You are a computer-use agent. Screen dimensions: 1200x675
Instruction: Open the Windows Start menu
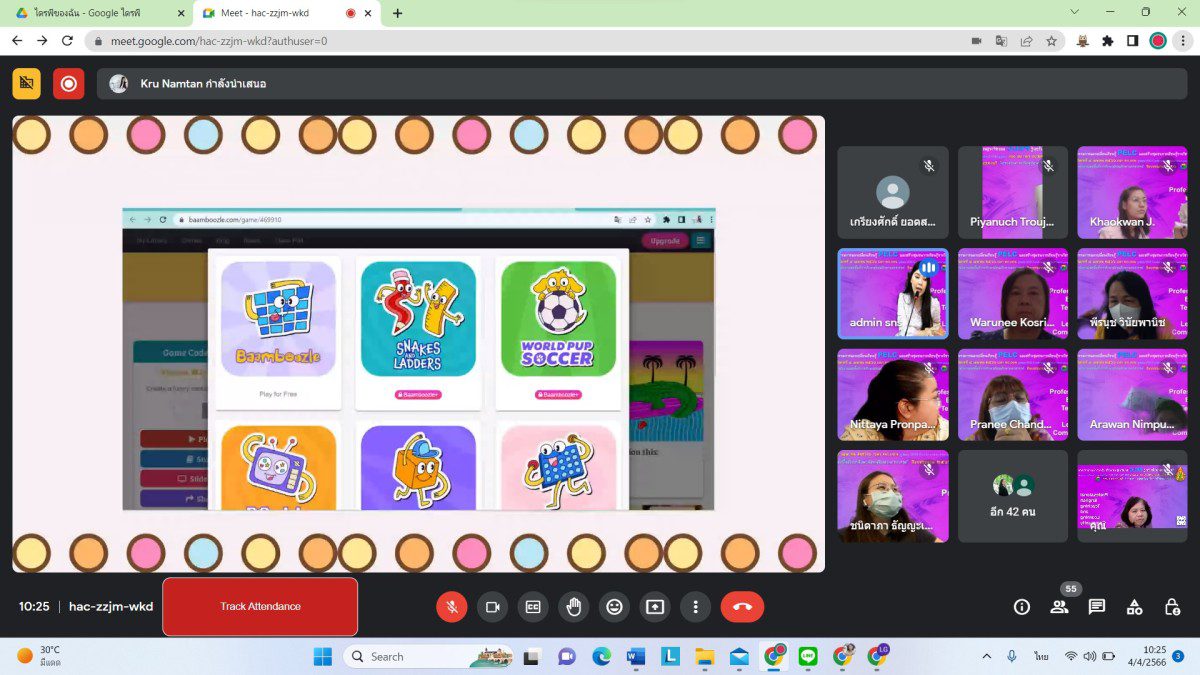click(x=323, y=657)
